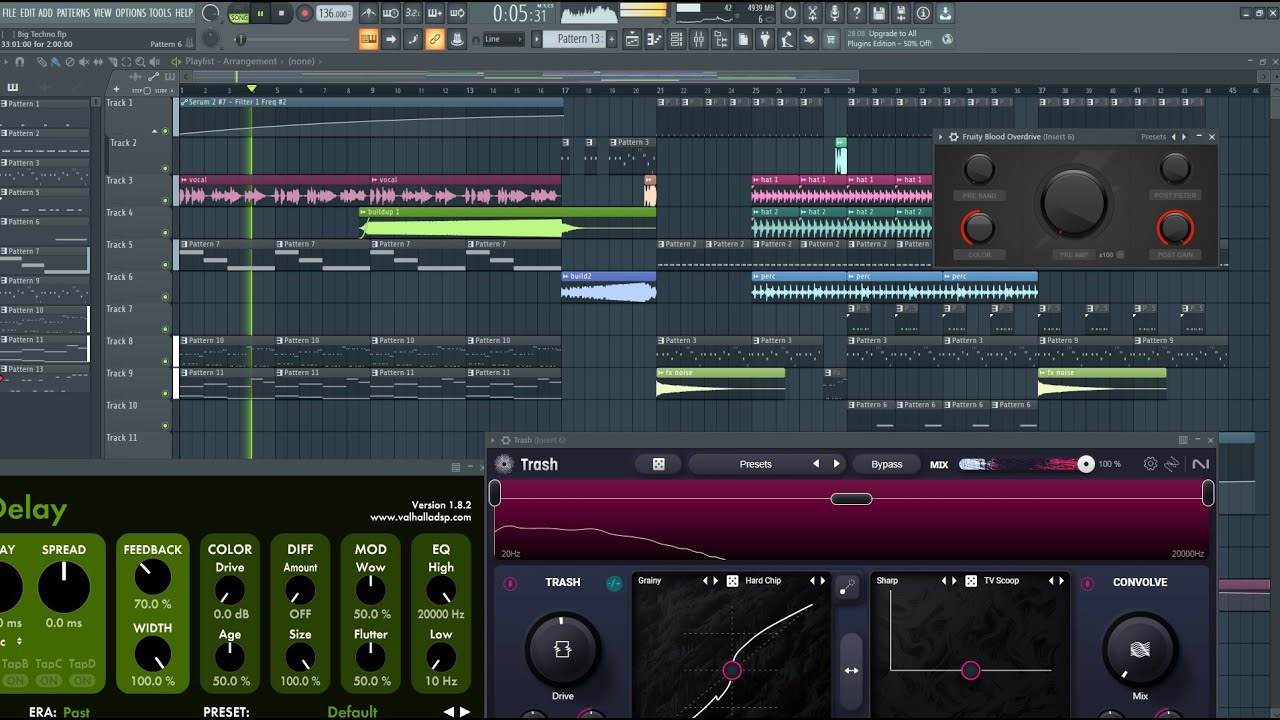Open the help question mark icon
The image size is (1280, 720).
[856, 14]
